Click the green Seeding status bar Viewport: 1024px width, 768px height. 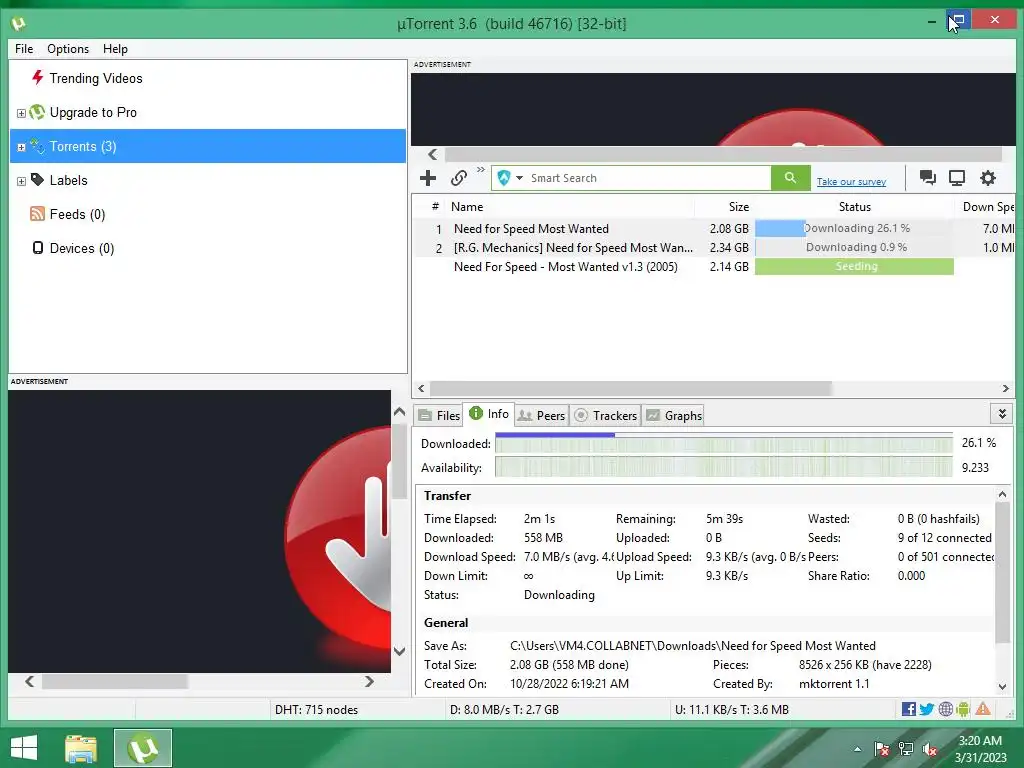pyautogui.click(x=854, y=266)
